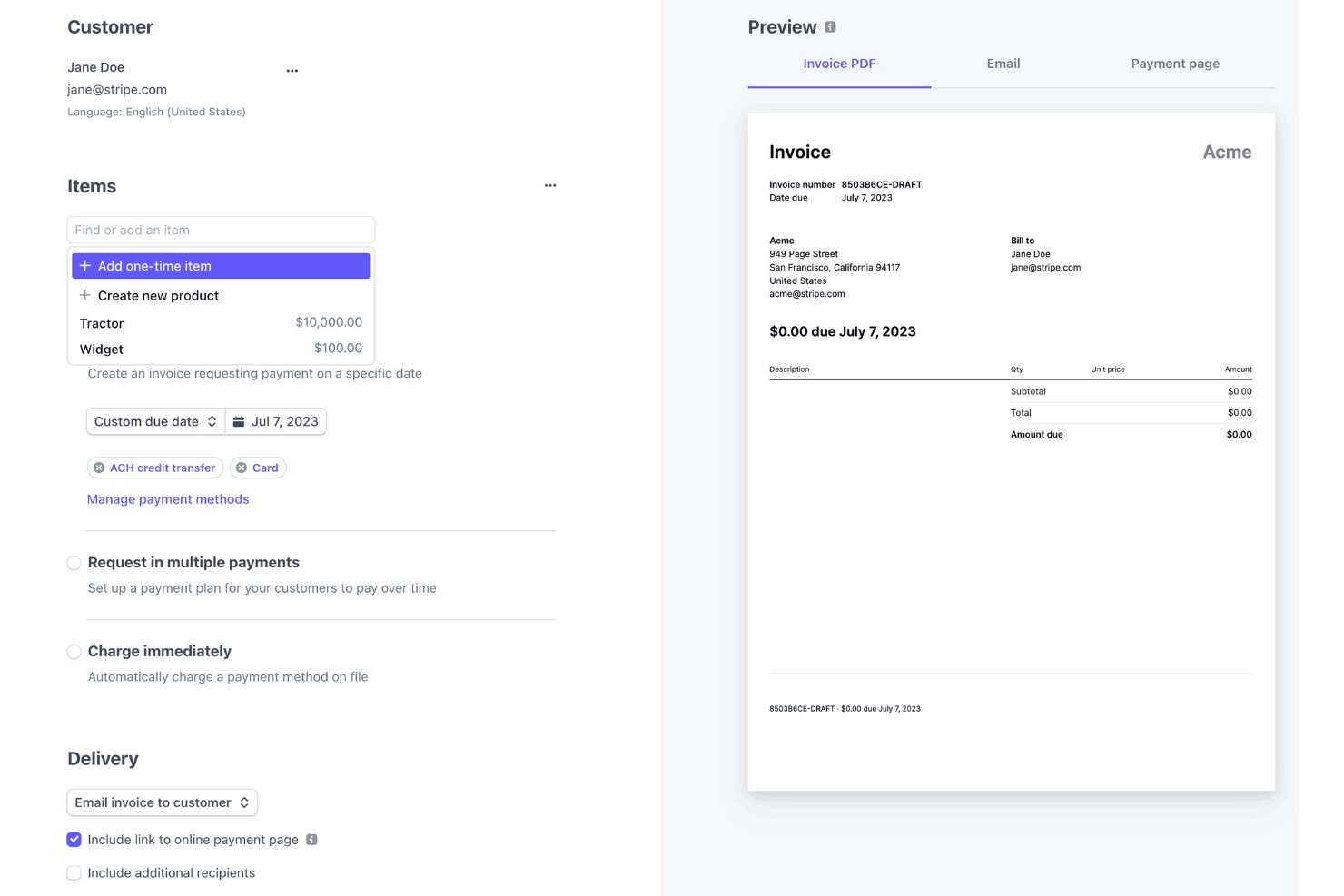Uncheck Include link to online payment page
This screenshot has height=896, width=1344.
tap(74, 840)
